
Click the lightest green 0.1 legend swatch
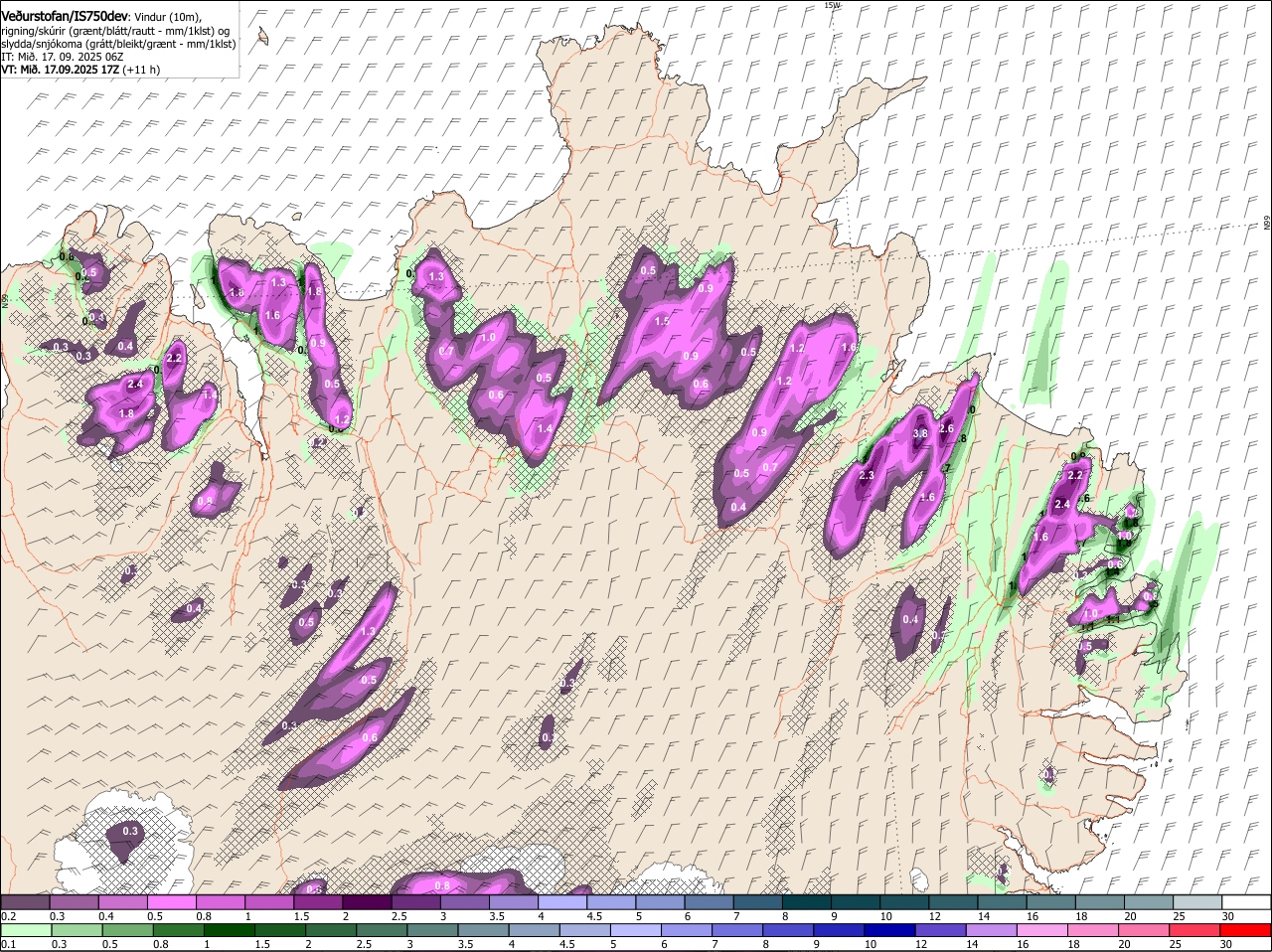pos(25,930)
